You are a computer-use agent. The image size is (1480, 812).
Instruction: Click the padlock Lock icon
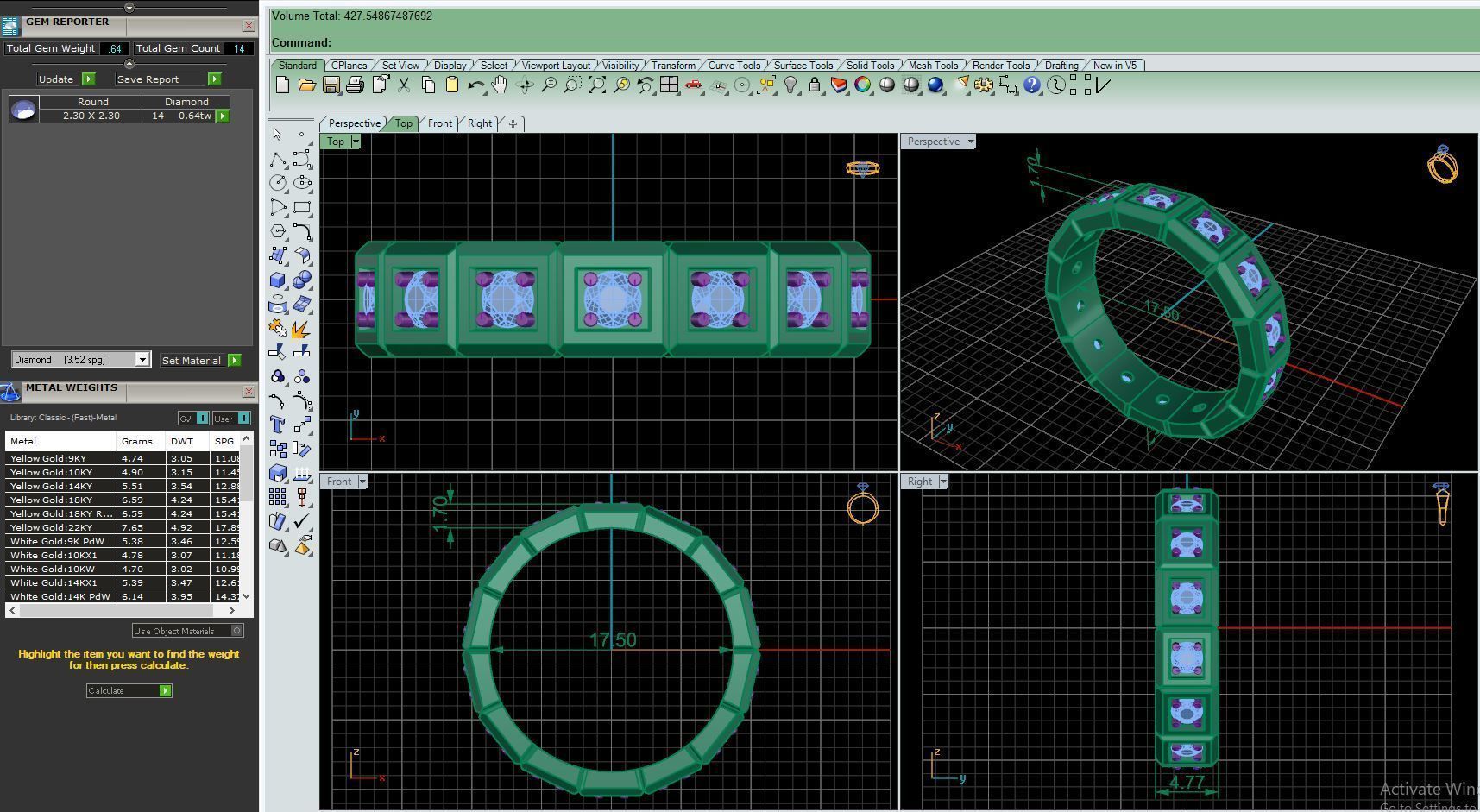[814, 85]
